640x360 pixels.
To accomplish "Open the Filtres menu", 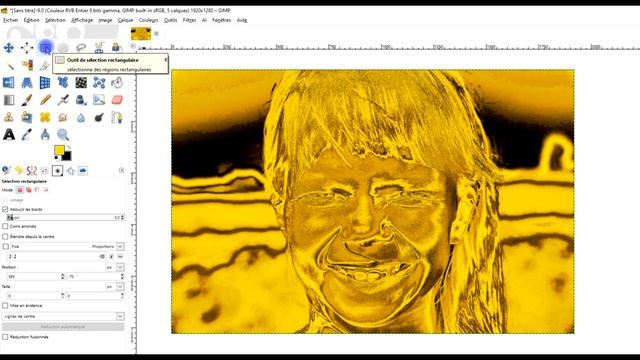I will [x=189, y=20].
